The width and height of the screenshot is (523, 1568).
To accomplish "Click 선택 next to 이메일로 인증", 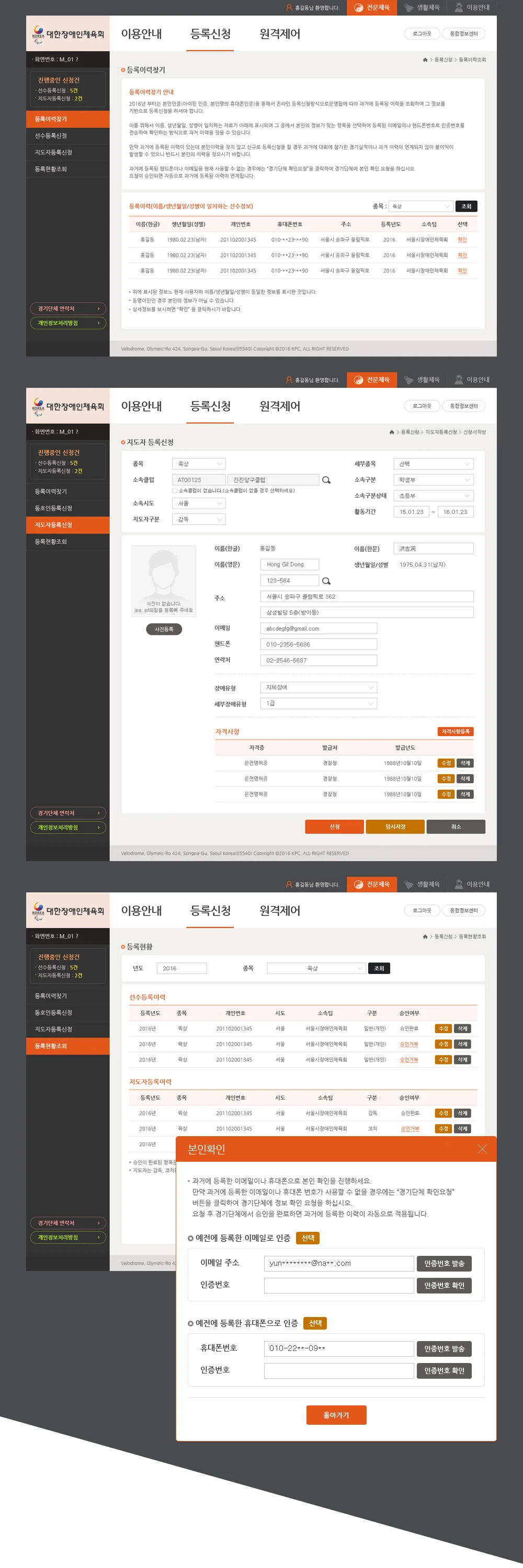I will [308, 1238].
